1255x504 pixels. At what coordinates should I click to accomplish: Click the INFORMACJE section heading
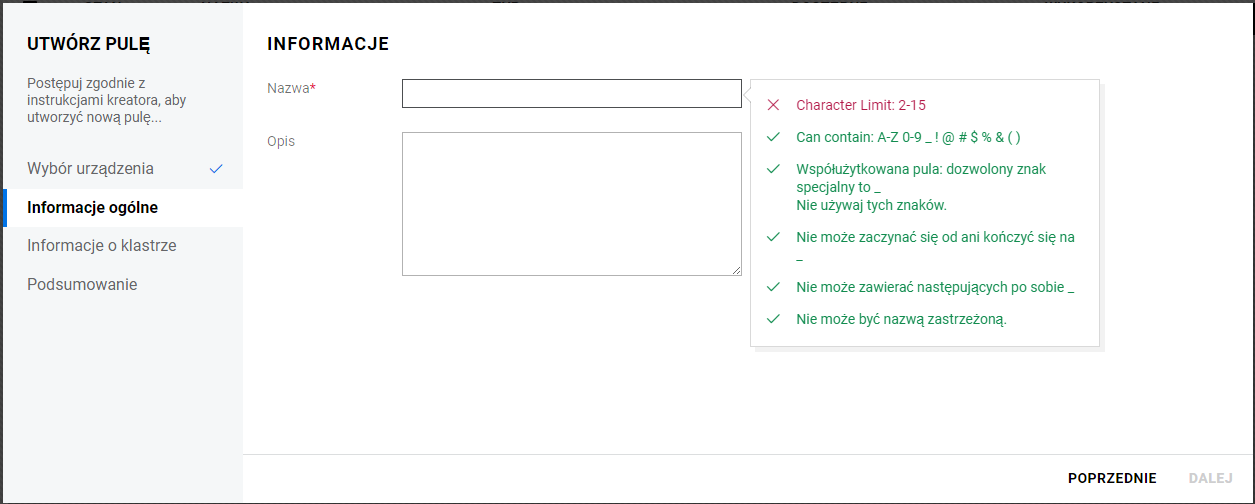tap(328, 44)
